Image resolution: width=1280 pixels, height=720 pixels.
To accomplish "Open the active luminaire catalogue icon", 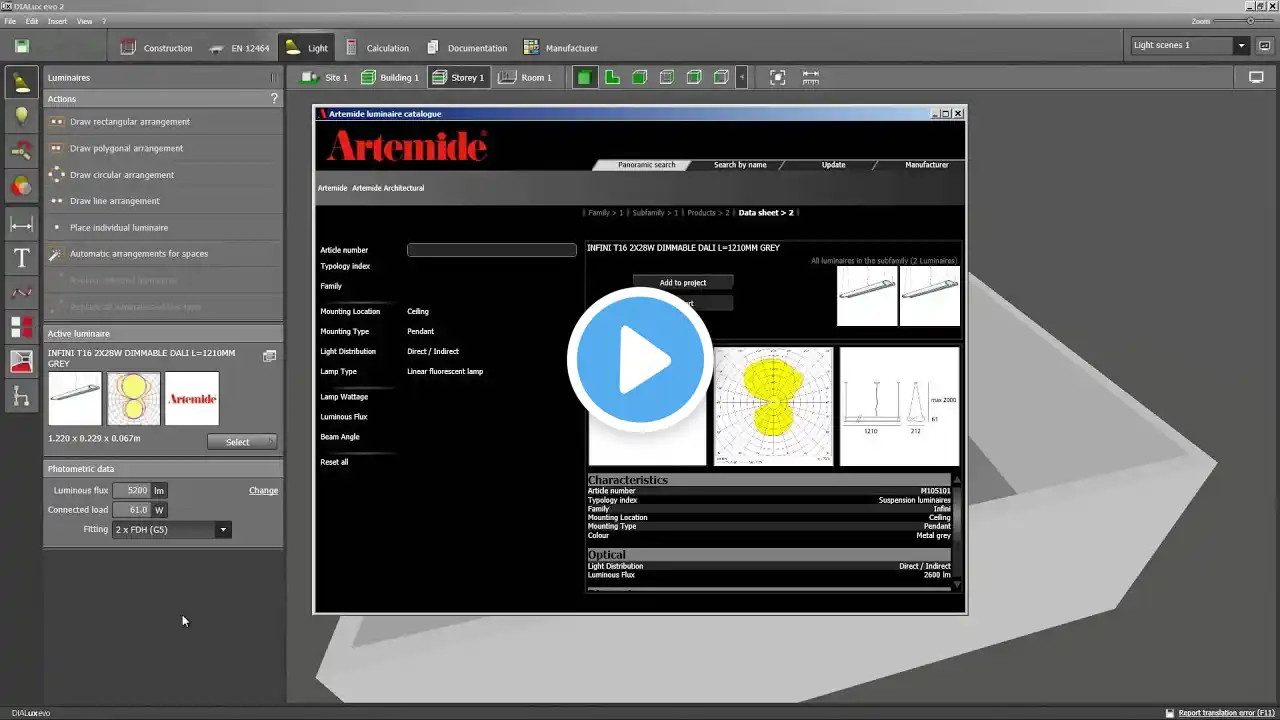I will [x=269, y=356].
